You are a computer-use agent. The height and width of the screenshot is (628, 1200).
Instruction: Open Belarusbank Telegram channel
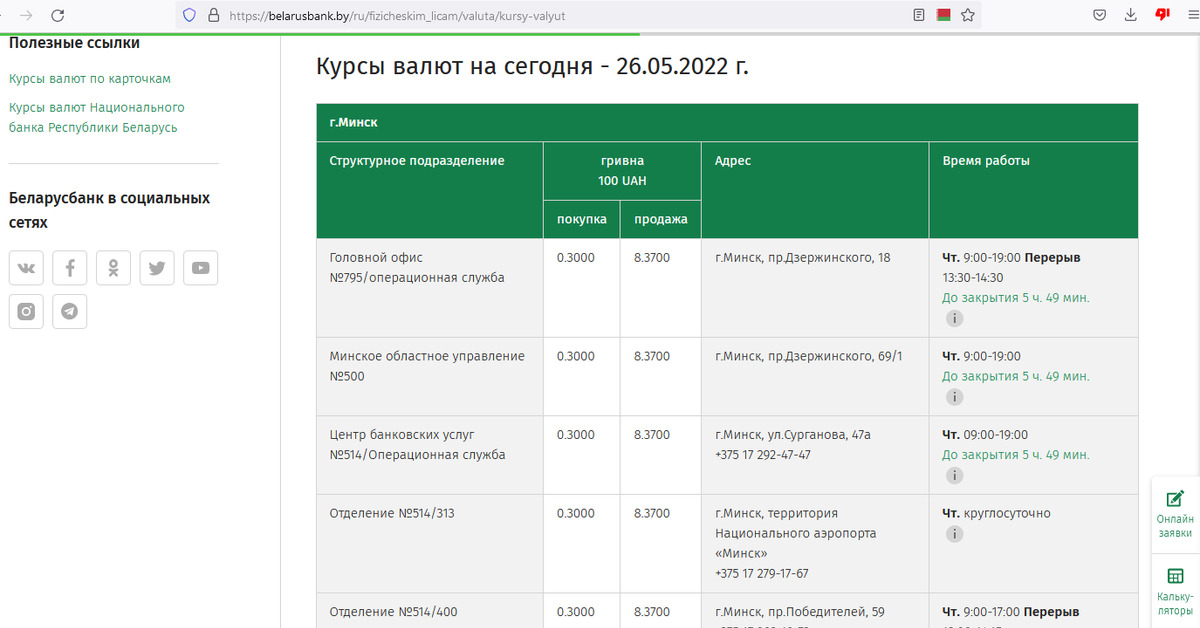70,311
